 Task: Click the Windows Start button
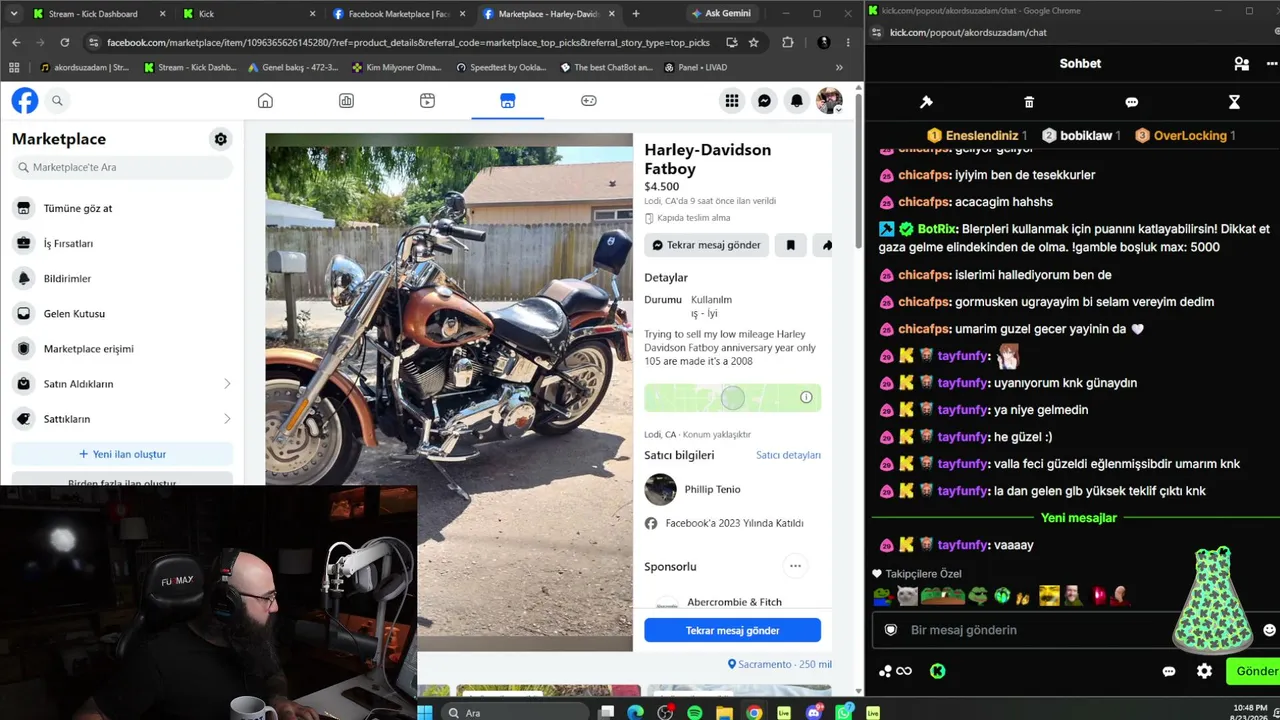pos(424,712)
